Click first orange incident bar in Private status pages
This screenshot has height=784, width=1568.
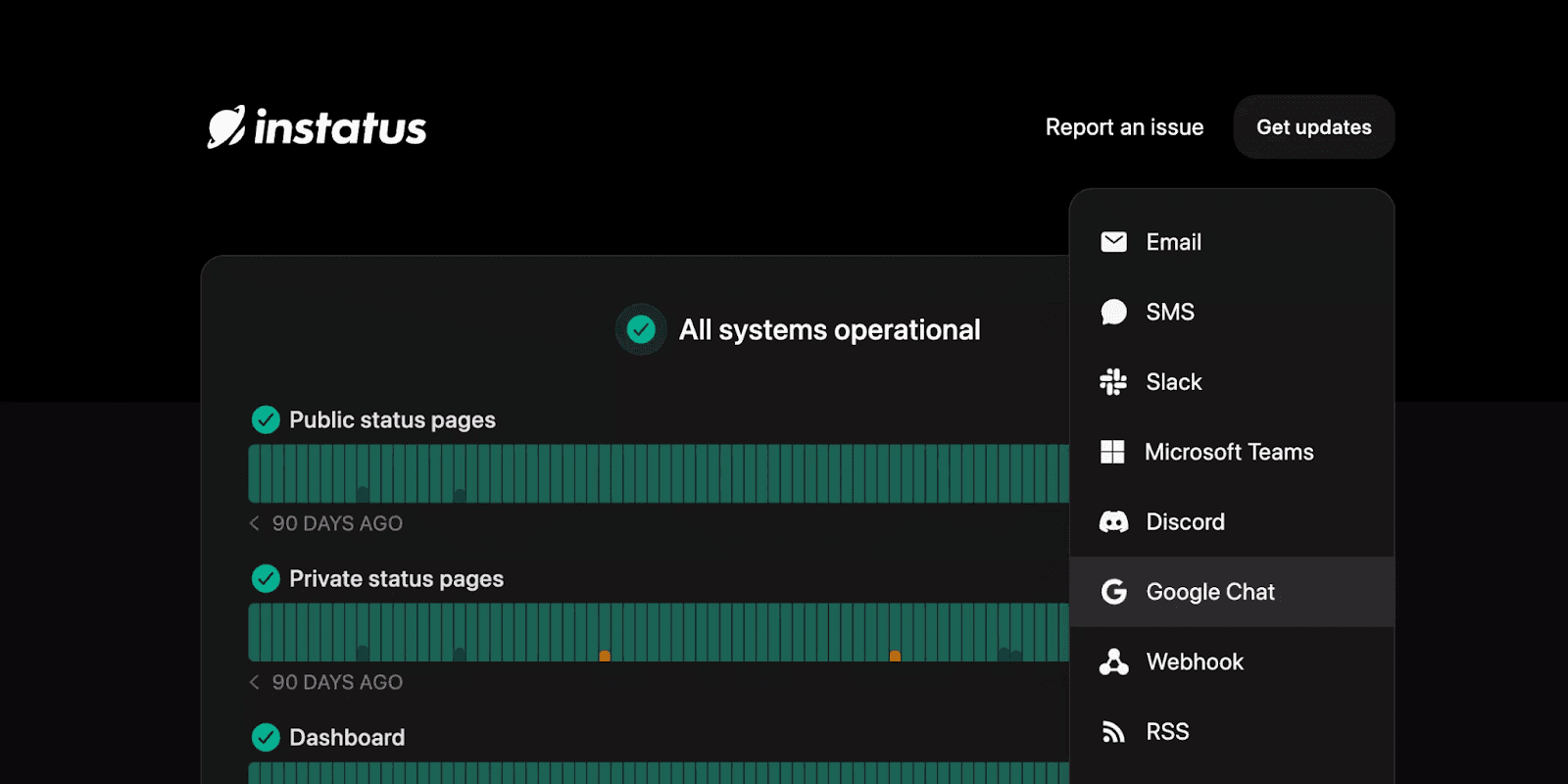tap(605, 655)
